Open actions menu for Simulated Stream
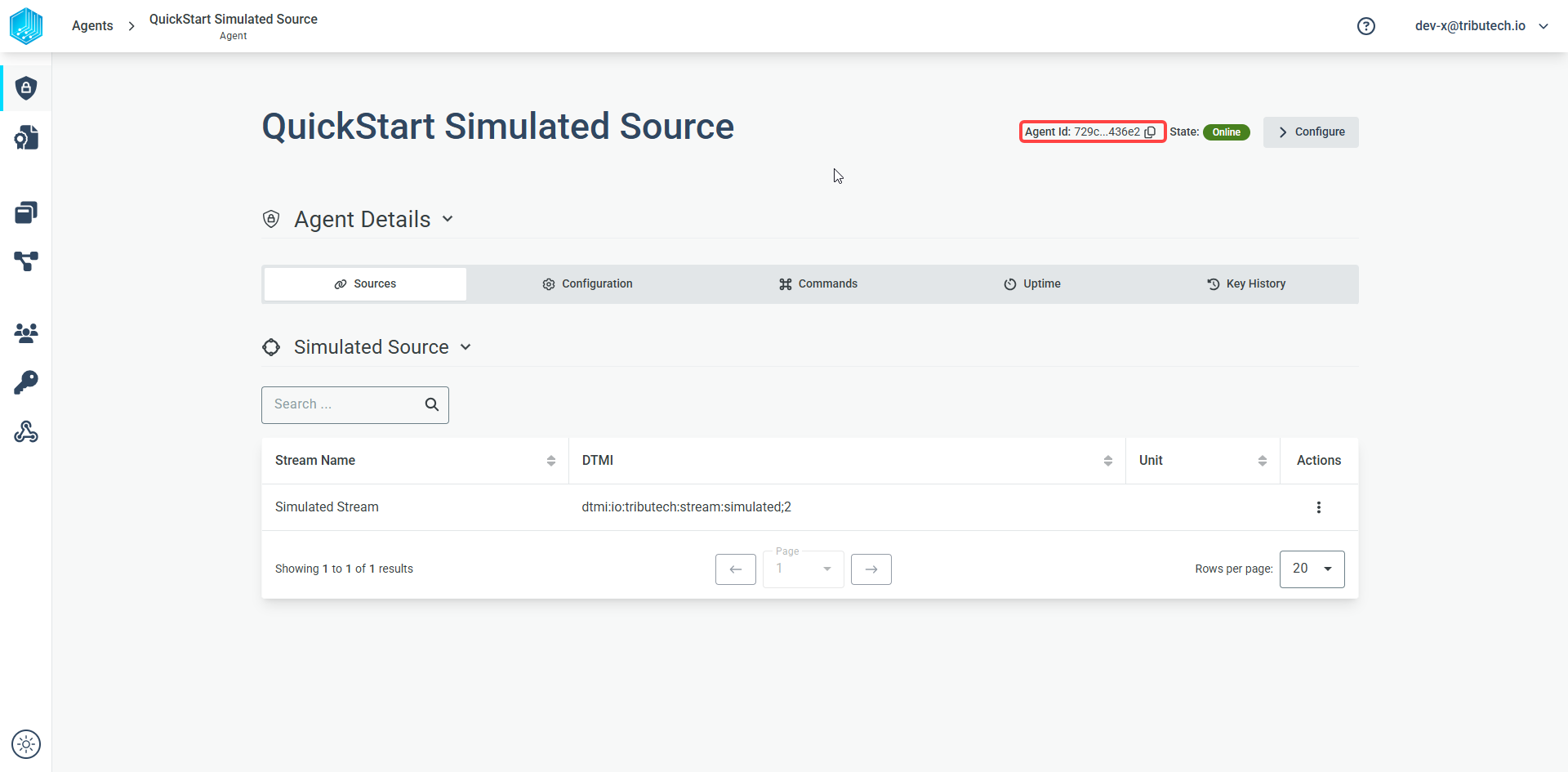This screenshot has height=772, width=1568. [1318, 507]
